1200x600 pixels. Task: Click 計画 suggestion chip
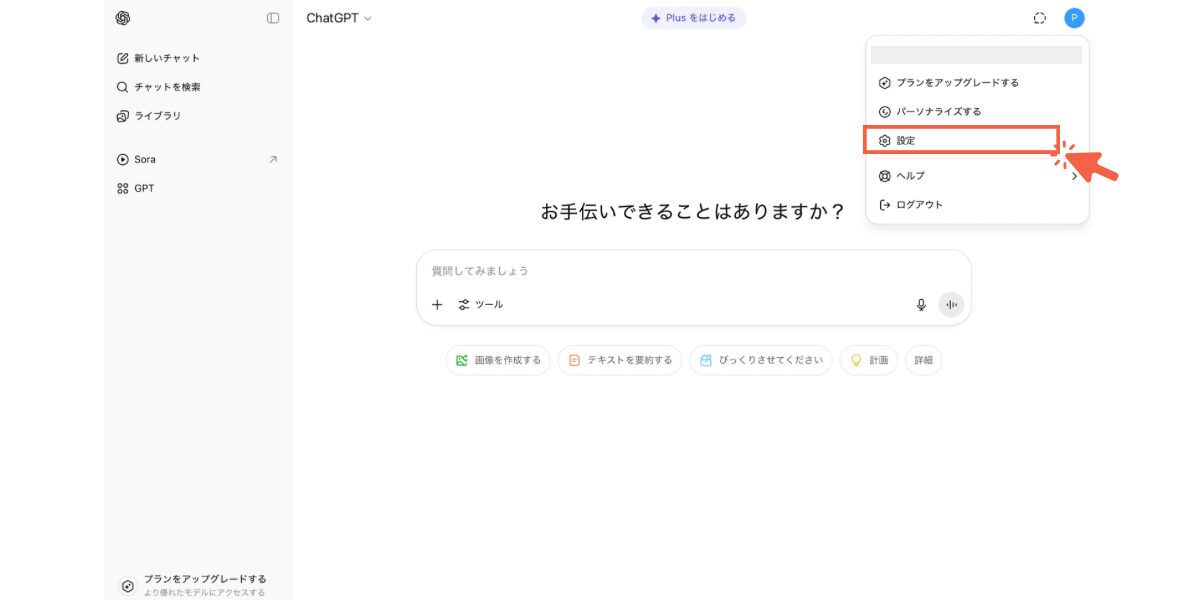pos(869,360)
